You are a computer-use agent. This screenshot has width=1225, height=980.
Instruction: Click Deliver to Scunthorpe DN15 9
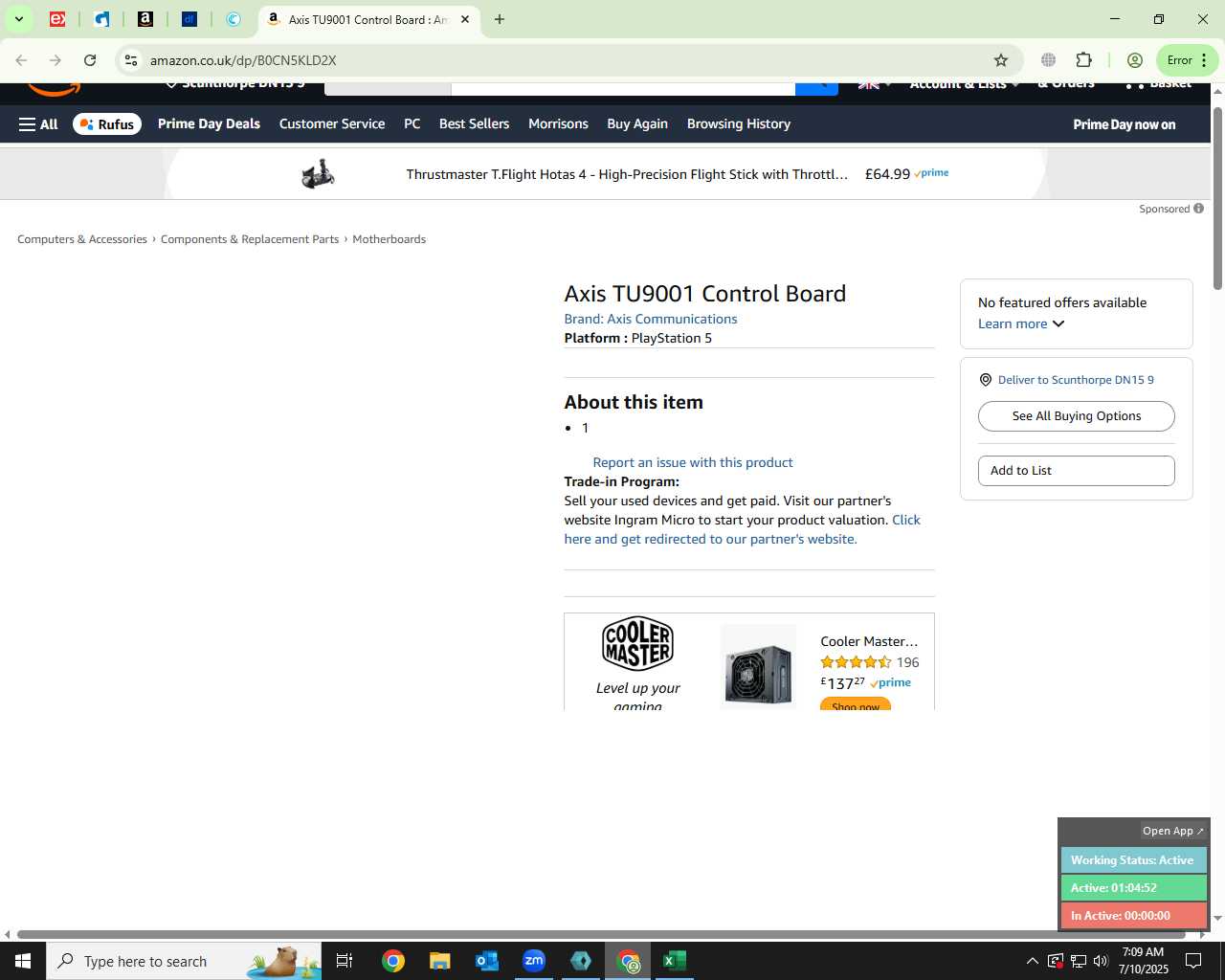click(x=1076, y=380)
